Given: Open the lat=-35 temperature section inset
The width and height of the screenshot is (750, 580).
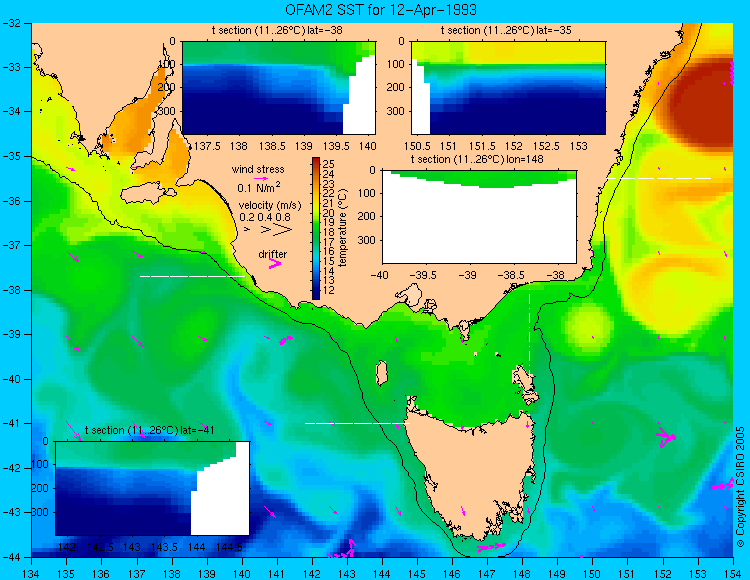Looking at the screenshot, I should click(x=508, y=88).
